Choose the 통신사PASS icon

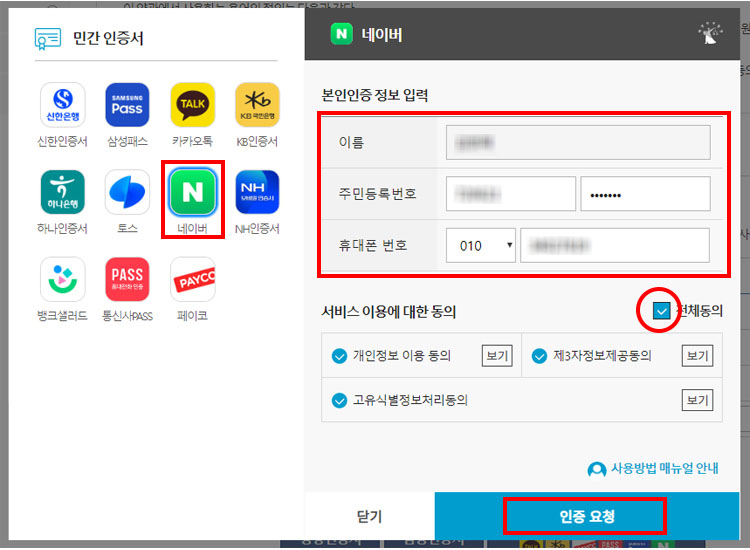(127, 279)
